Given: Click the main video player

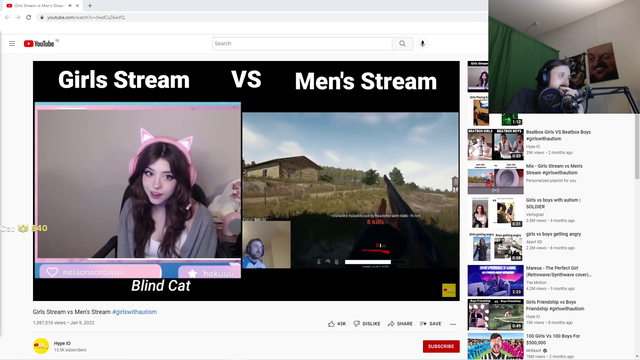Looking at the screenshot, I should coord(246,181).
